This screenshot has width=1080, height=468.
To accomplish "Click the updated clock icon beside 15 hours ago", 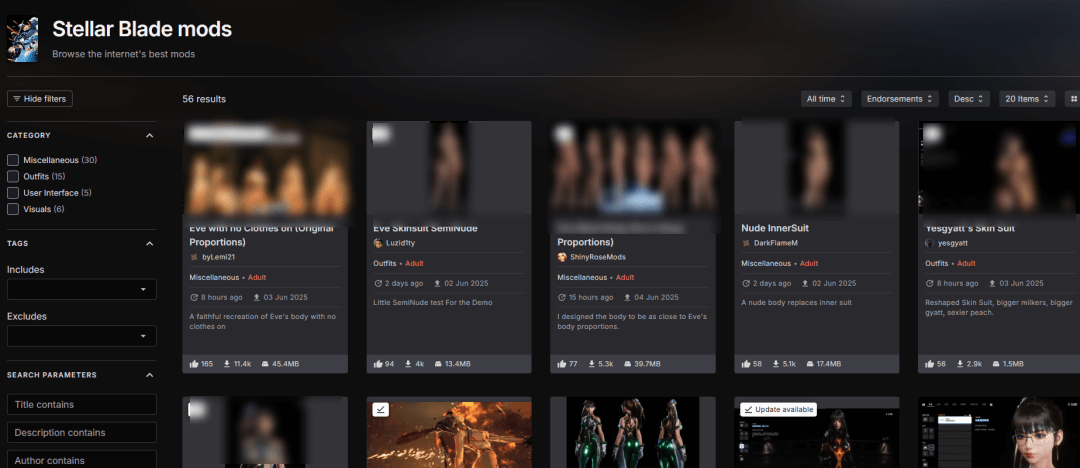I will click(561, 298).
